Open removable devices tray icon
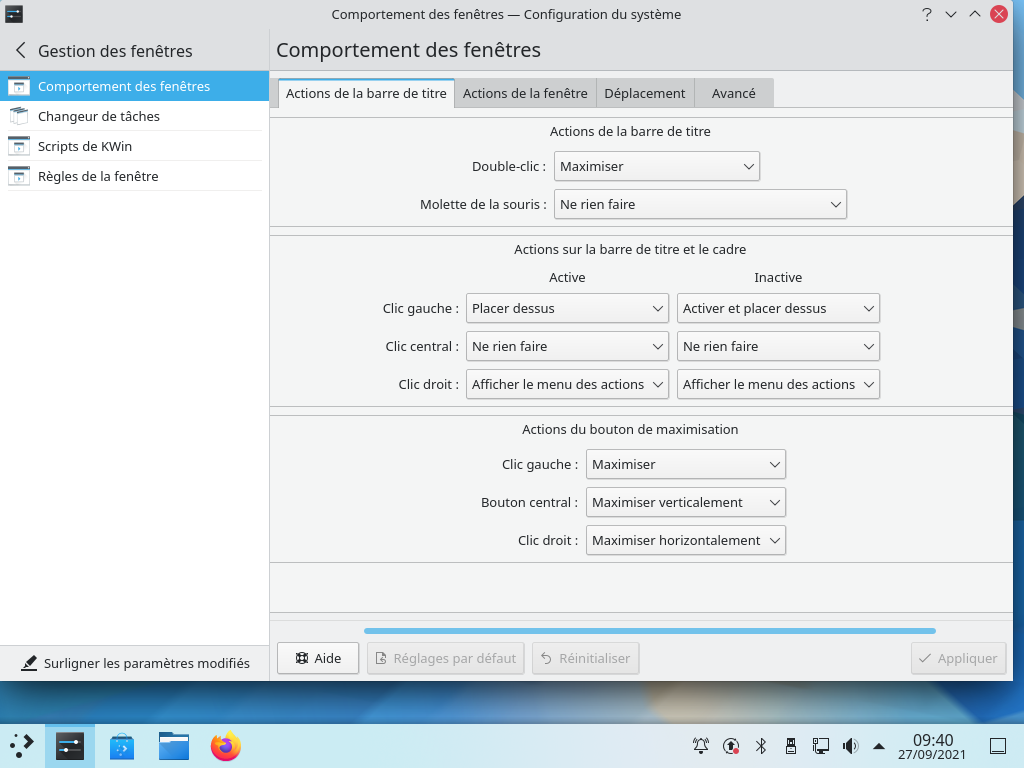Image resolution: width=1024 pixels, height=768 pixels. tap(791, 746)
